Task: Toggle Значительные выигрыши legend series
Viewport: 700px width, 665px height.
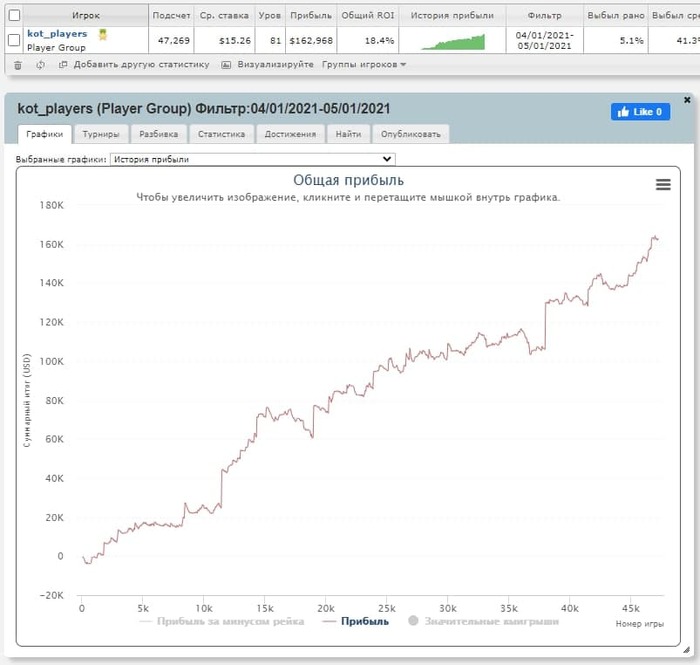Action: (483, 621)
